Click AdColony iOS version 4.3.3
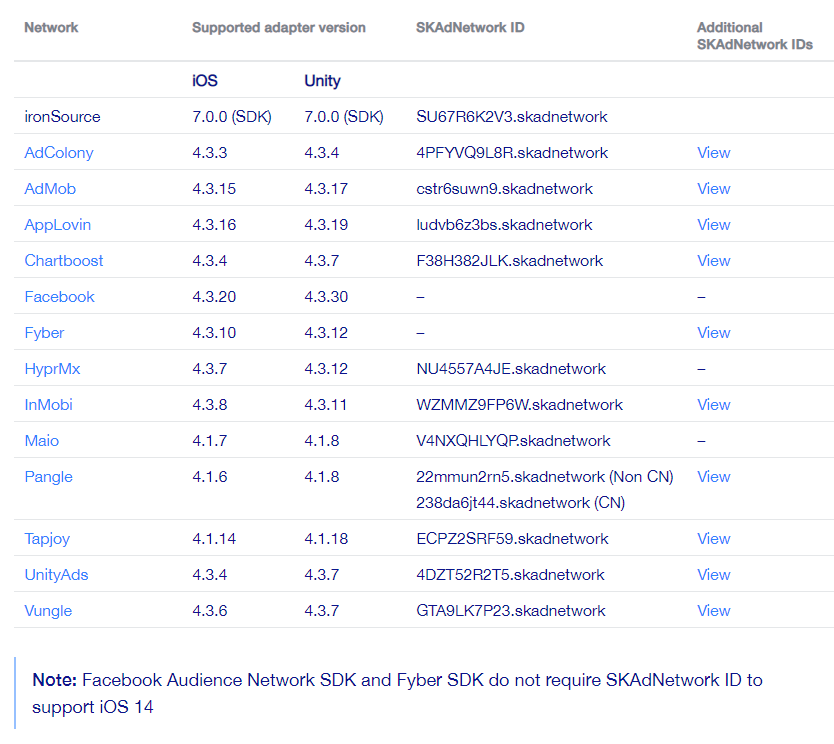834x744 pixels. tap(210, 153)
